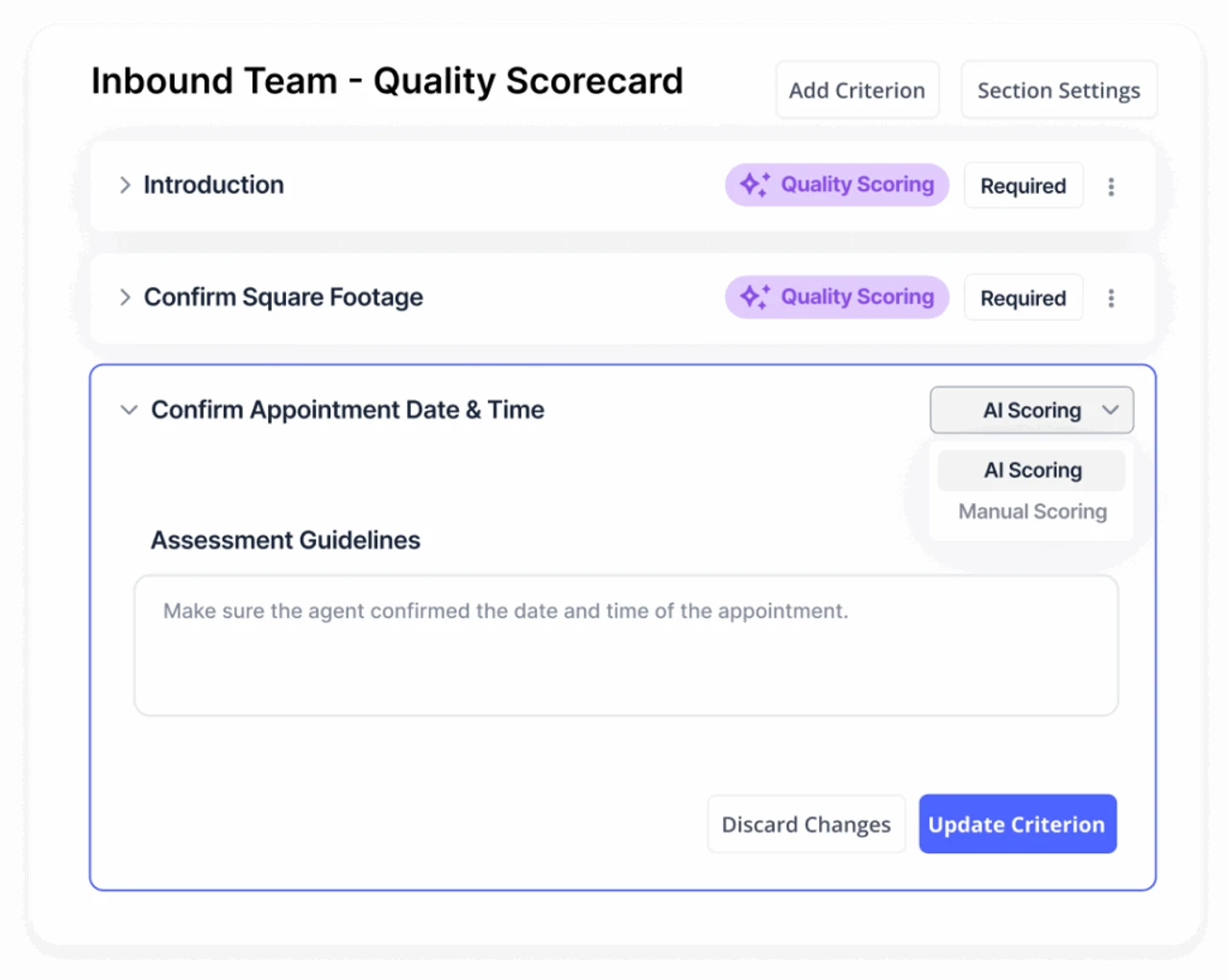
Task: Click Quality Scoring badge for Confirm Square Footage
Action: point(836,297)
